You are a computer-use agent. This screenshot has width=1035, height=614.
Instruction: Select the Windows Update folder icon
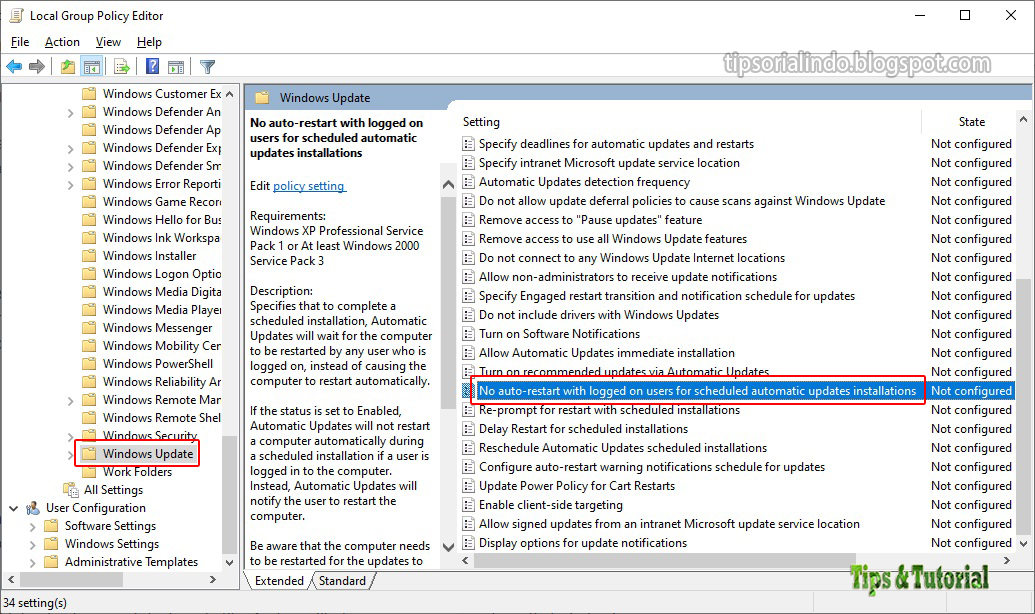(89, 453)
